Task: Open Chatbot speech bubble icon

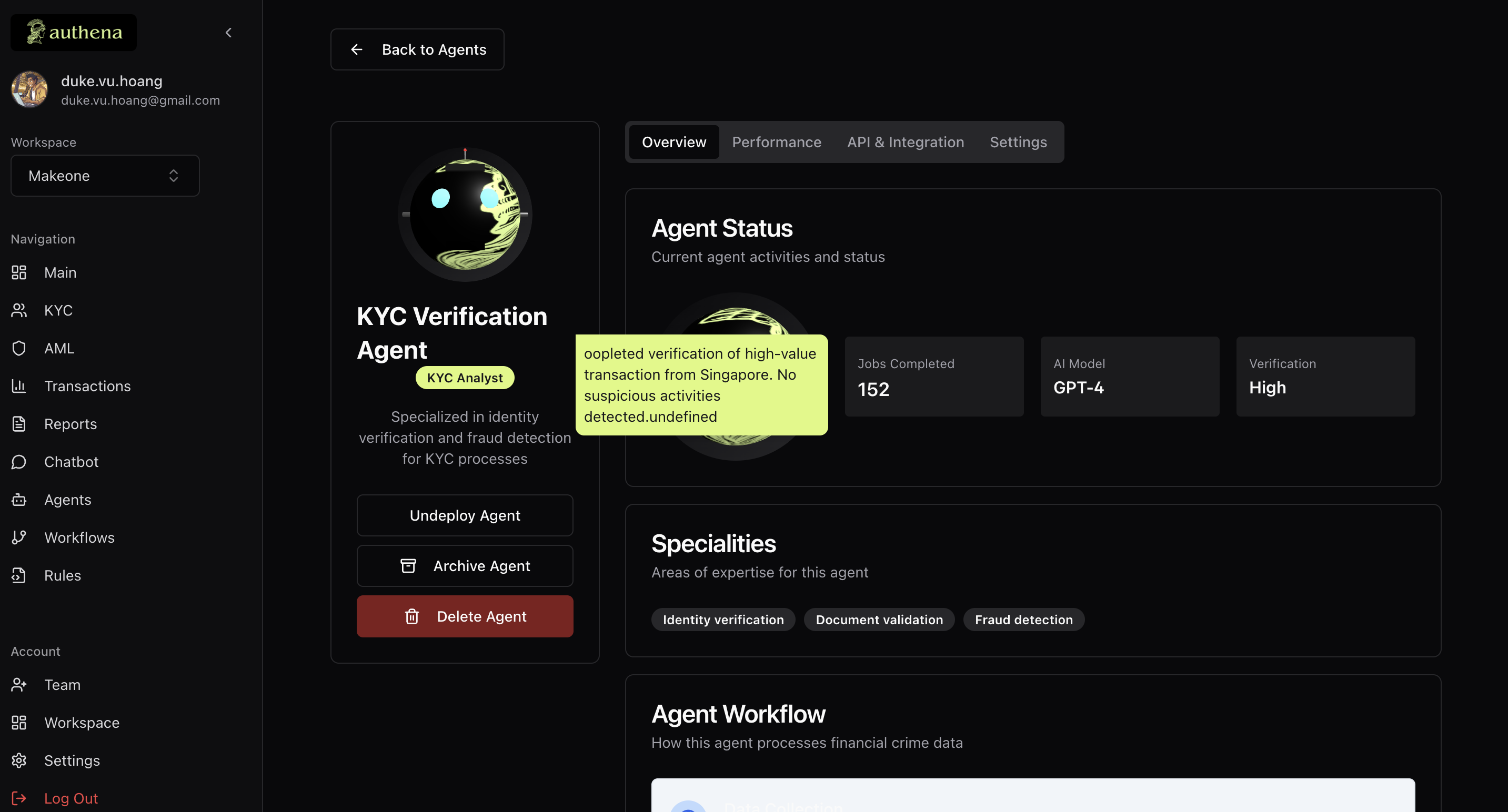Action: pos(19,462)
